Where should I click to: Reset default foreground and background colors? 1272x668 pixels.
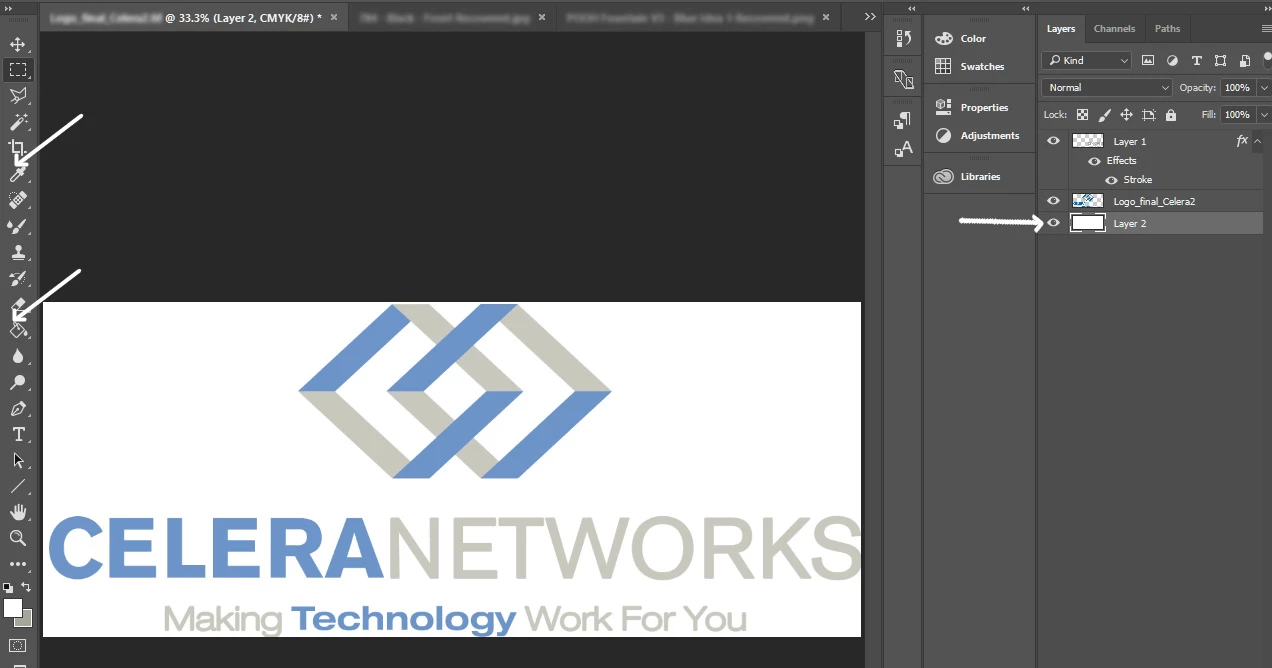[x=9, y=587]
